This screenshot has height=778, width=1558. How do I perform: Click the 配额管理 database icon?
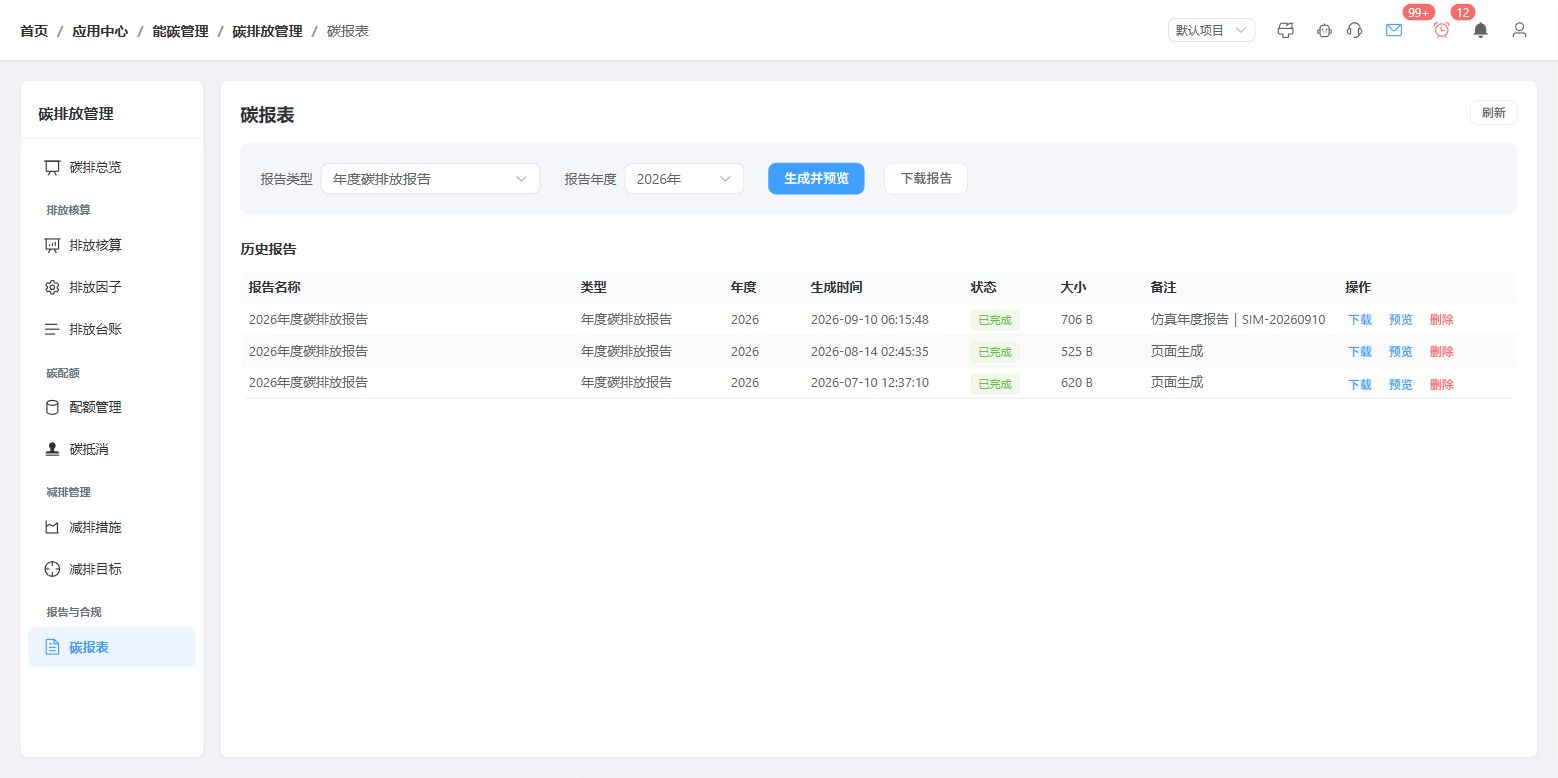(53, 407)
